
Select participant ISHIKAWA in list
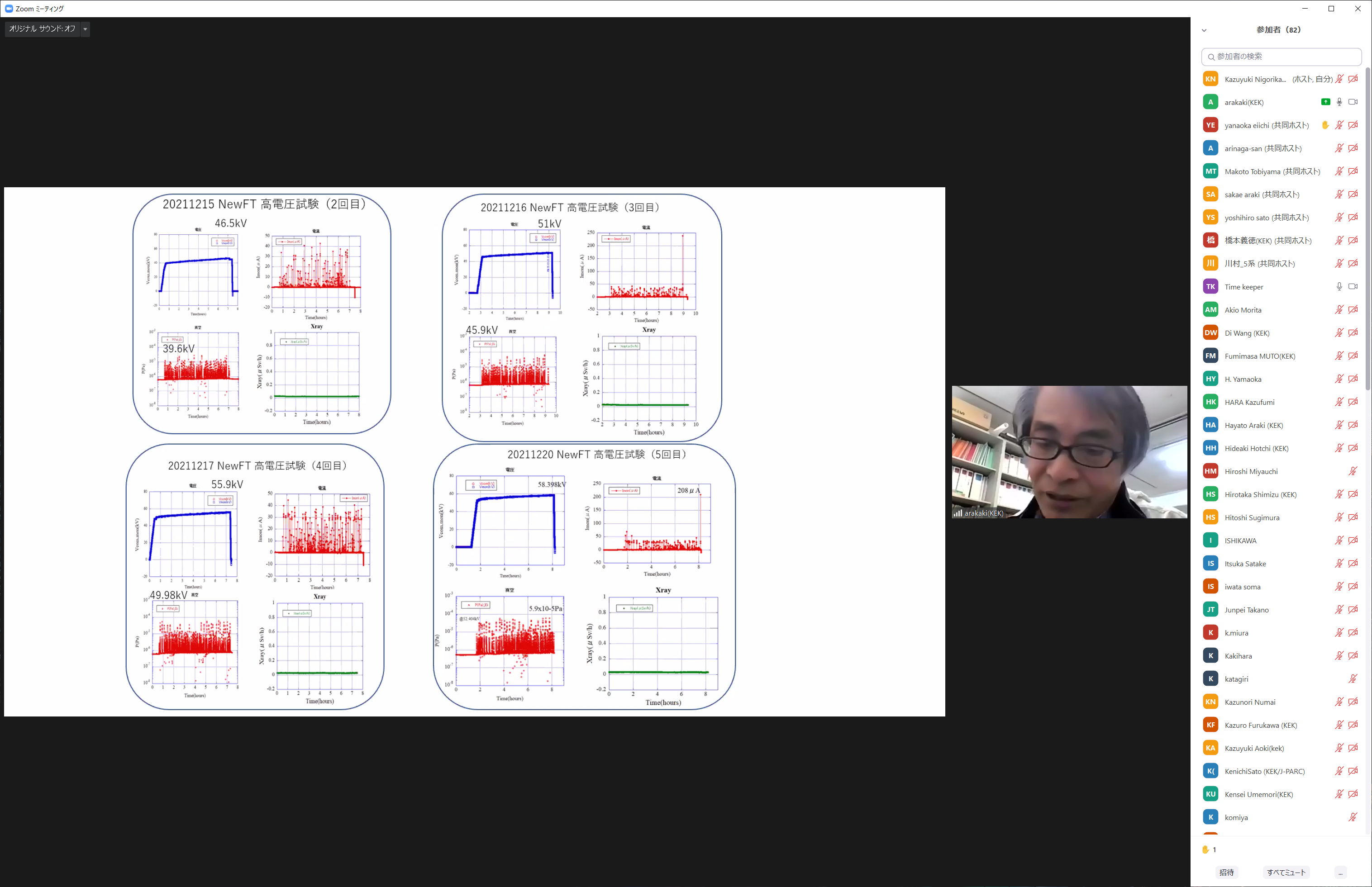coord(1281,540)
